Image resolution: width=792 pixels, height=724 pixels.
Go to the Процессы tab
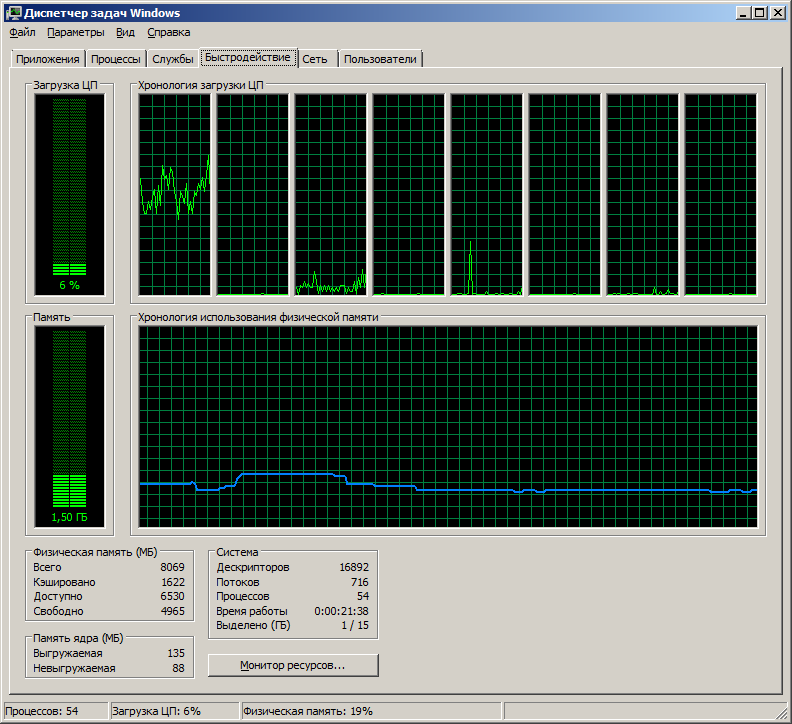click(116, 59)
